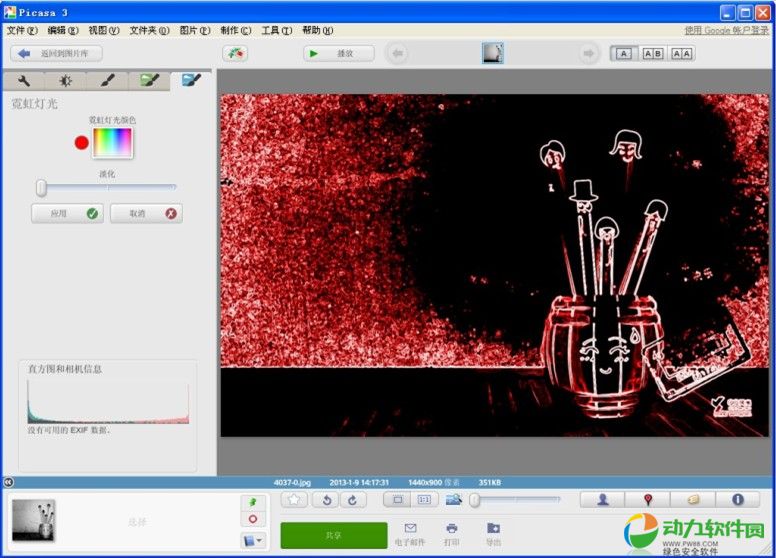776x558 pixels.
Task: Click the rotate counterclockwise icon
Action: (326, 499)
